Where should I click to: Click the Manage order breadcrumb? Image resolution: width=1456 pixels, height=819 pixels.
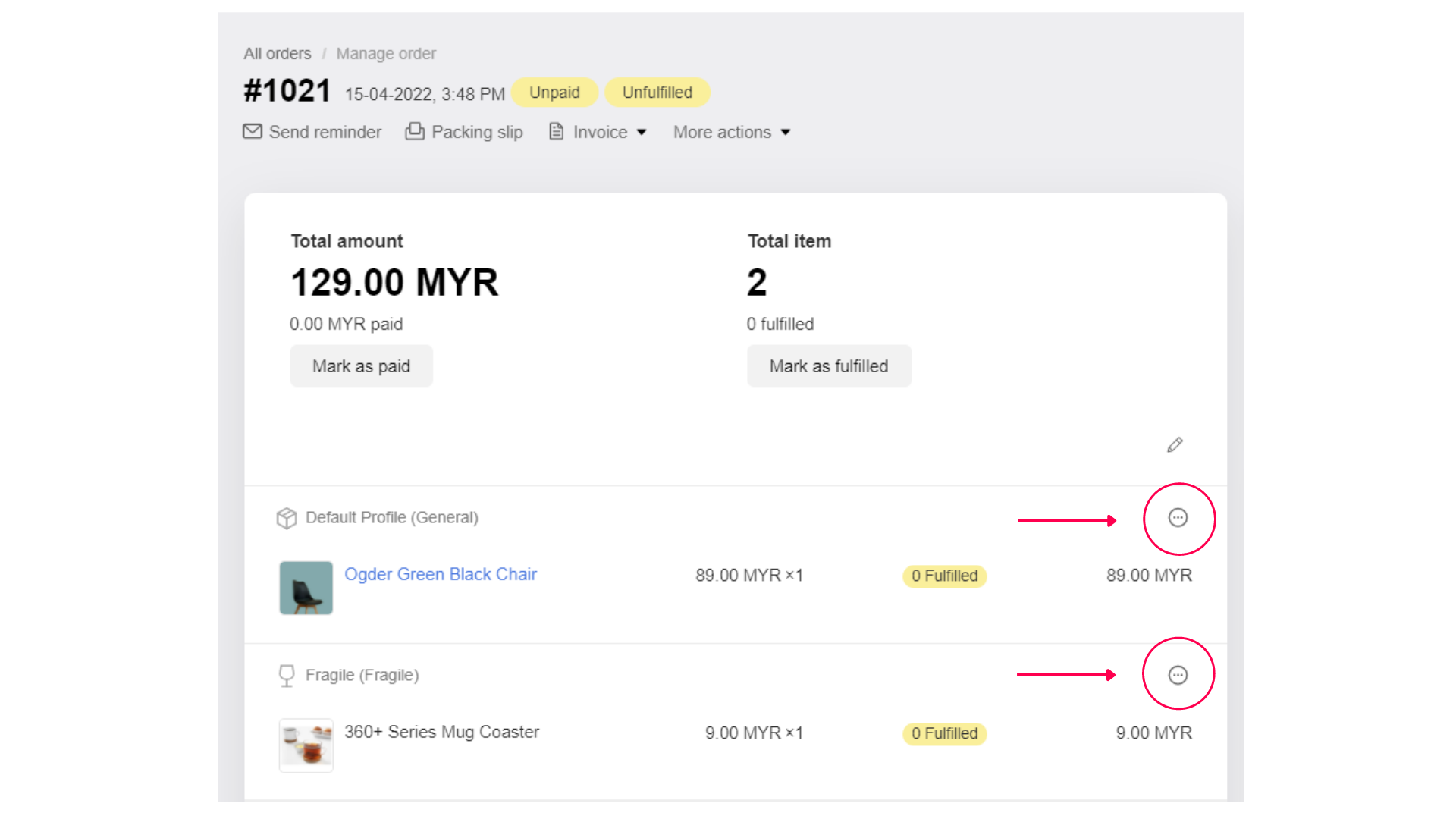(x=386, y=54)
